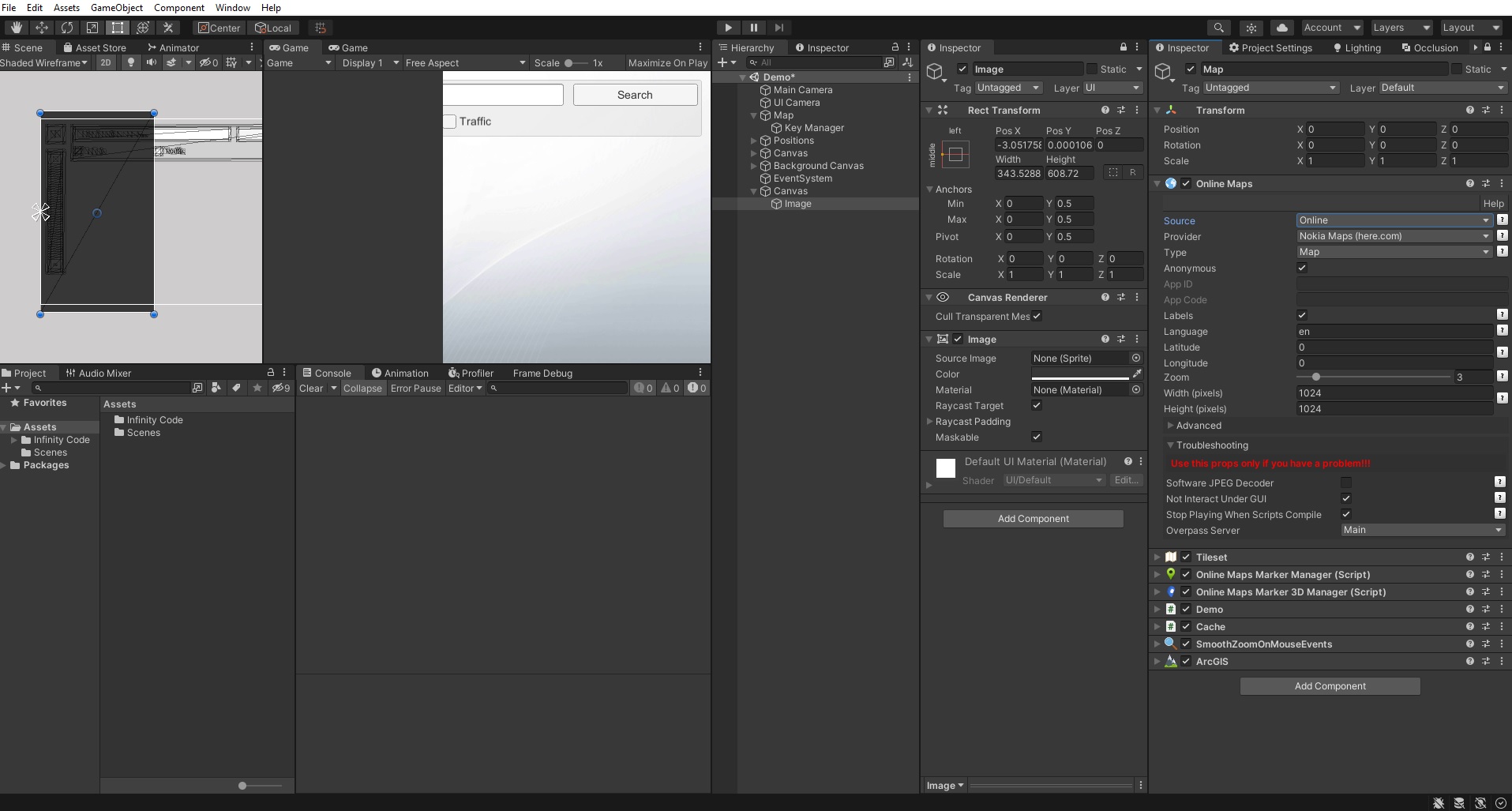Select the Rotate tool in the toolbar
Viewport: 1512px width, 811px height.
point(67,28)
